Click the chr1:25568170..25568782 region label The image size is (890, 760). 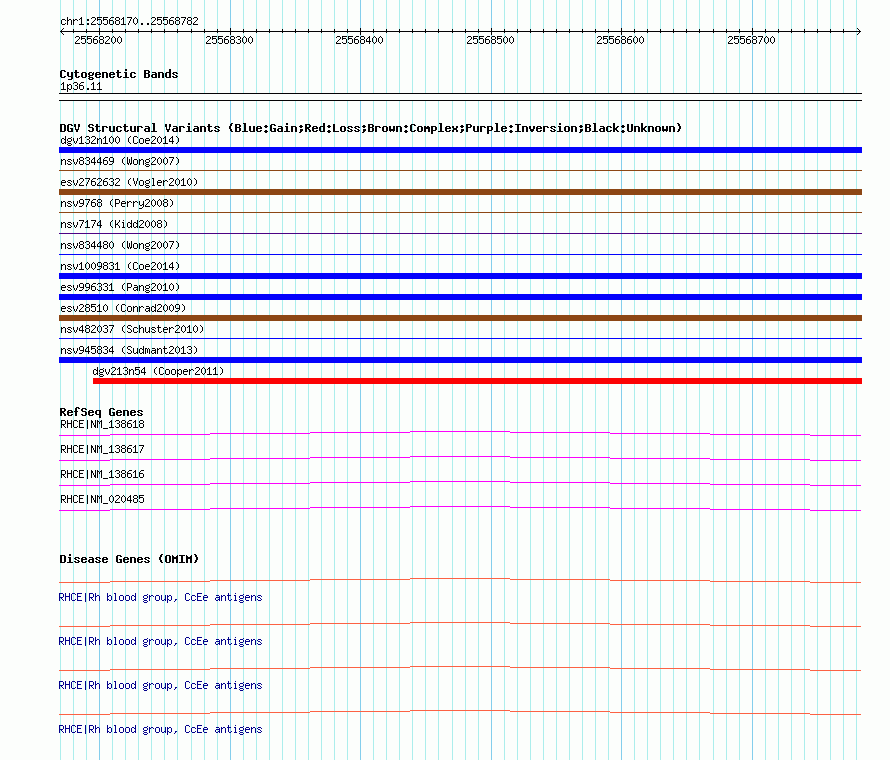(129, 22)
